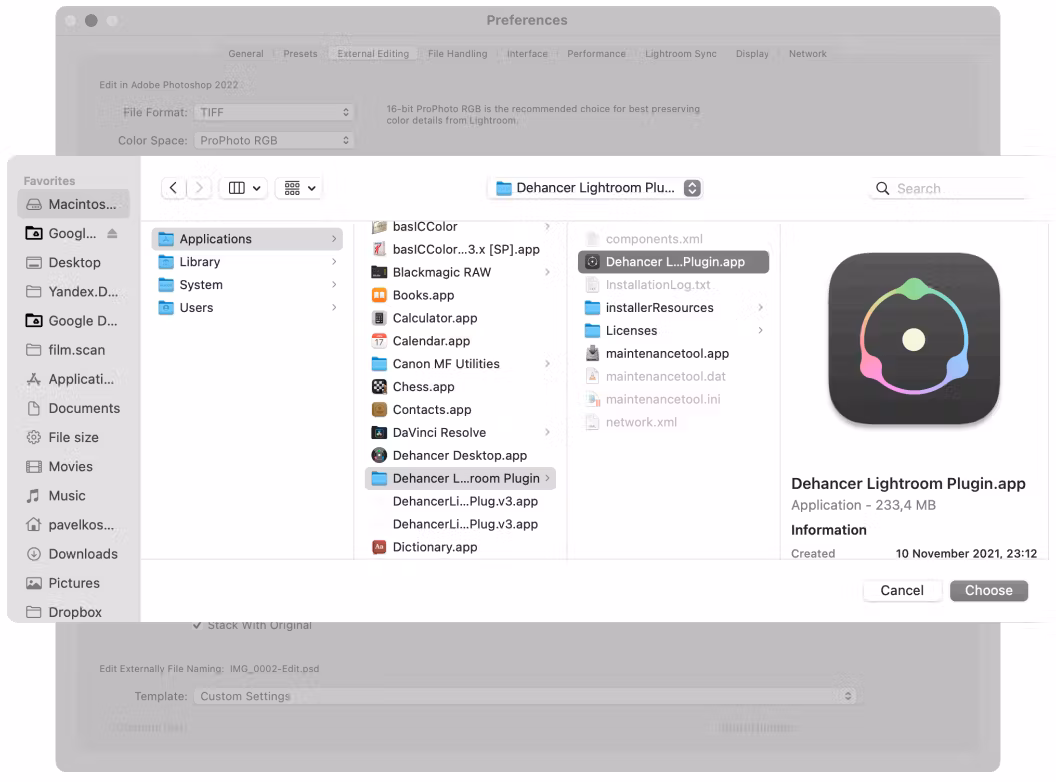Expand the Library folder chevron

(x=334, y=261)
